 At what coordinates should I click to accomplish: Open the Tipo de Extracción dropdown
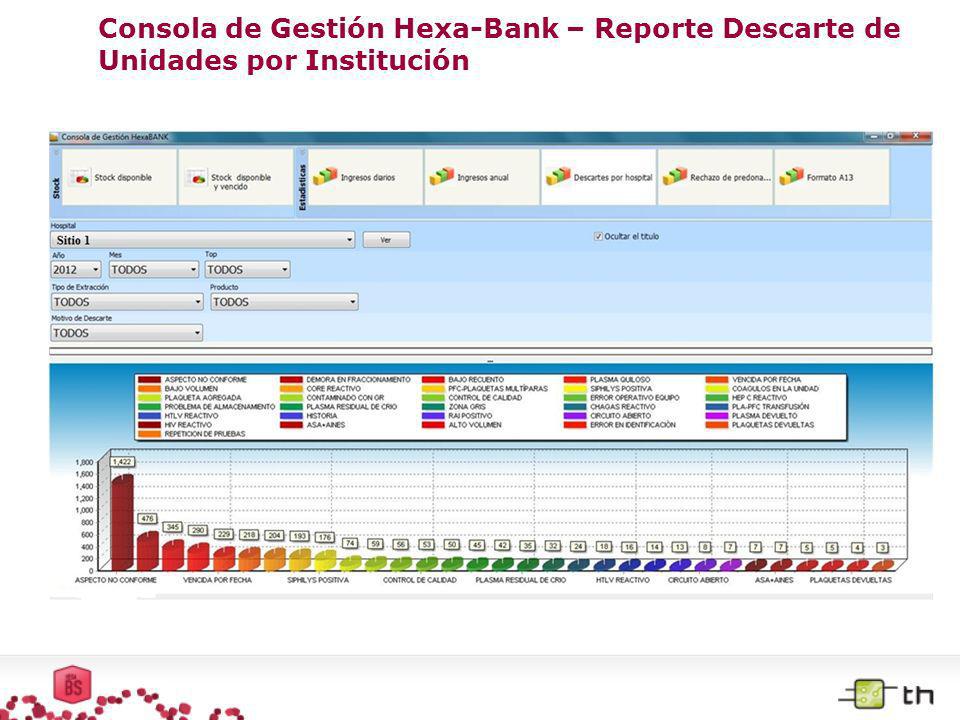point(127,302)
